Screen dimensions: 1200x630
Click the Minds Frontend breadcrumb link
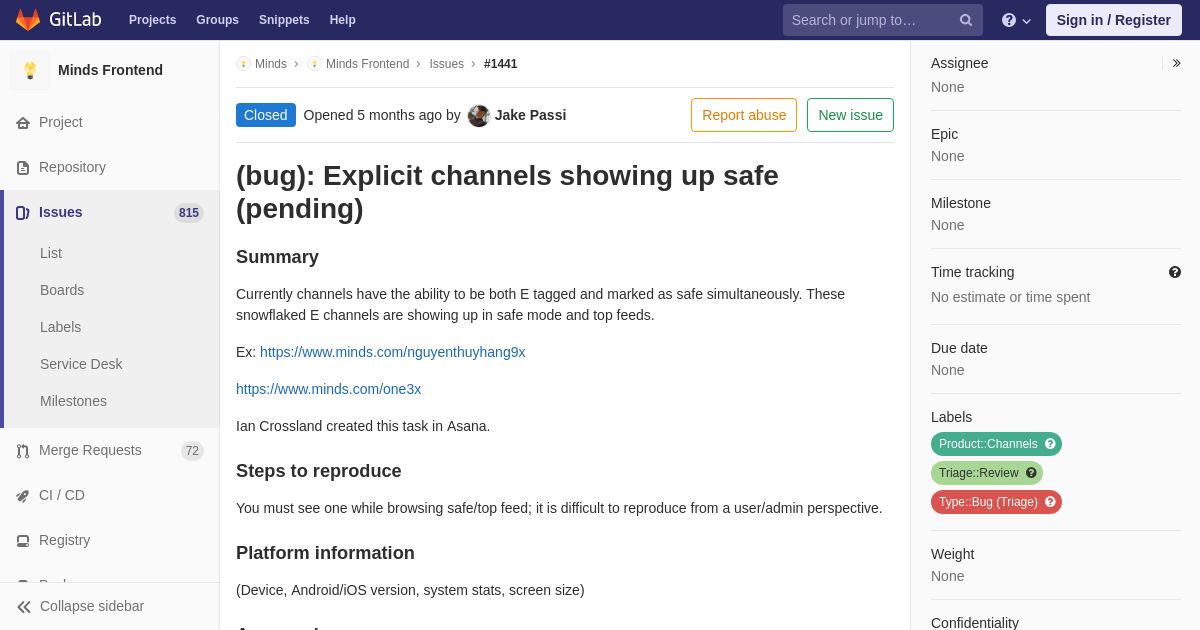pyautogui.click(x=367, y=64)
